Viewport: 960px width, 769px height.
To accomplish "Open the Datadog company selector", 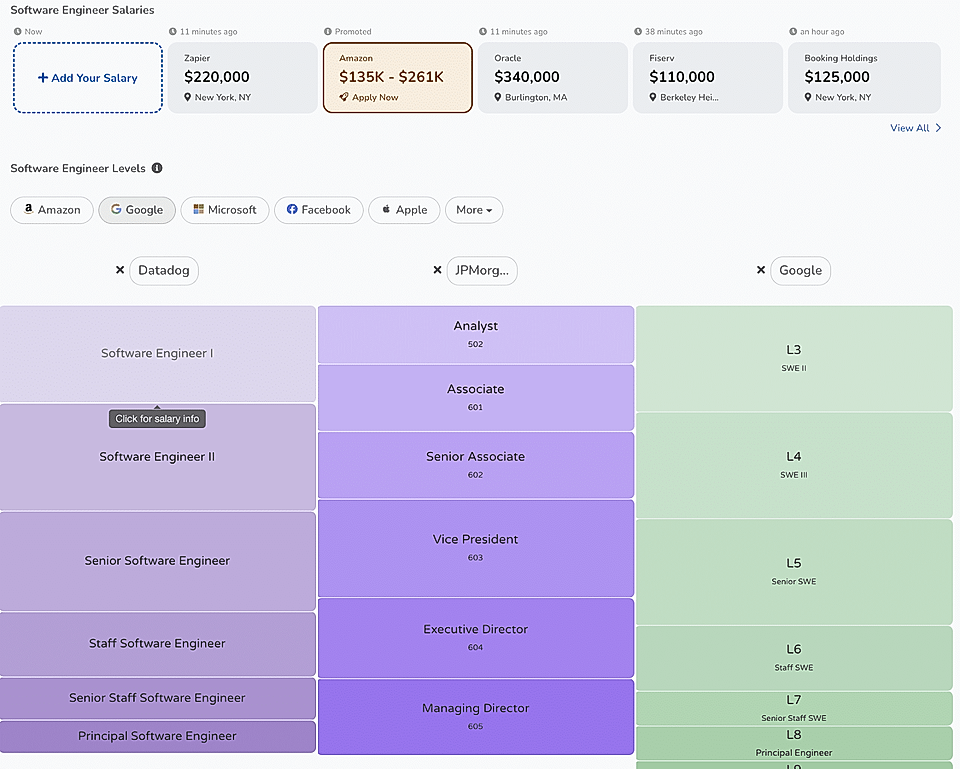I will [x=164, y=271].
